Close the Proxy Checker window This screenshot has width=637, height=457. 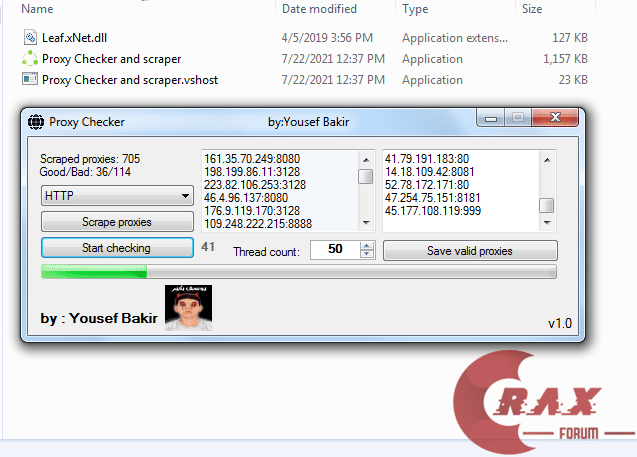[555, 118]
